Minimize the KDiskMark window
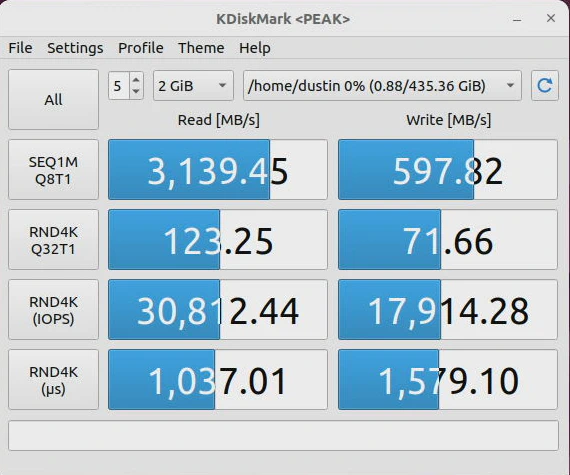 (x=517, y=19)
